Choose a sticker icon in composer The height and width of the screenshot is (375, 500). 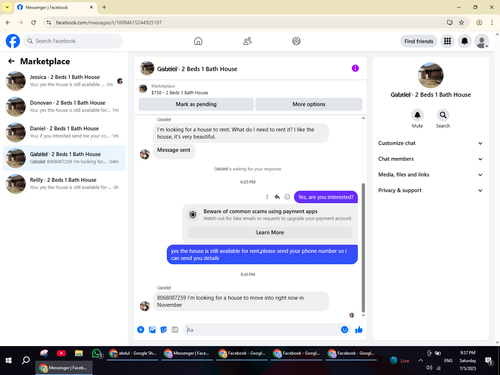click(163, 330)
